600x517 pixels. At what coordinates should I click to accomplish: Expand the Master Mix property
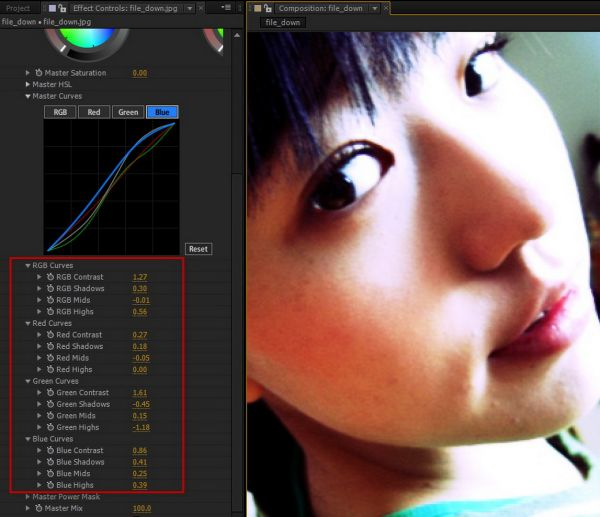[28, 508]
